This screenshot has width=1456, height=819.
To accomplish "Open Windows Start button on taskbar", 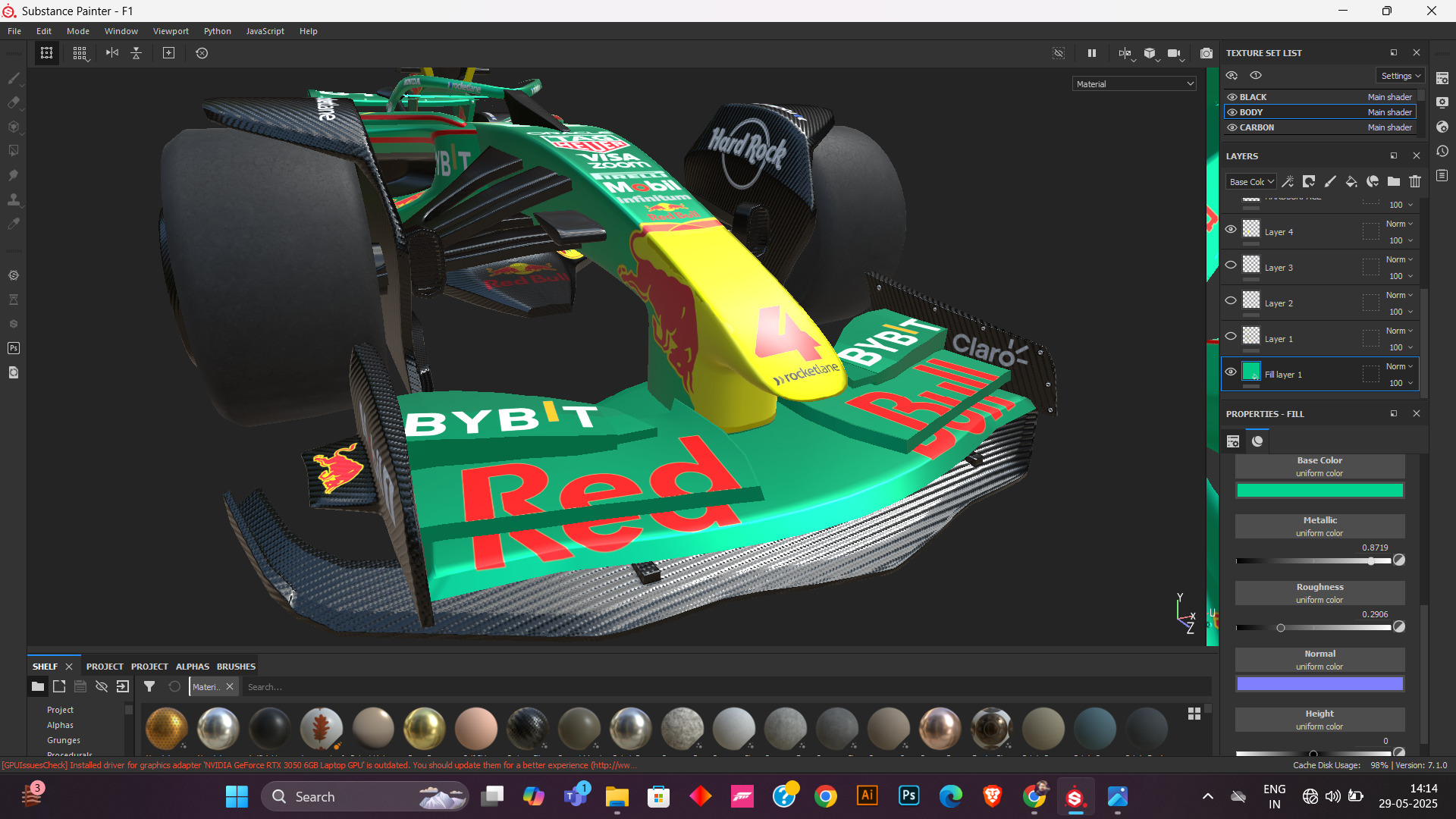I will pyautogui.click(x=237, y=796).
